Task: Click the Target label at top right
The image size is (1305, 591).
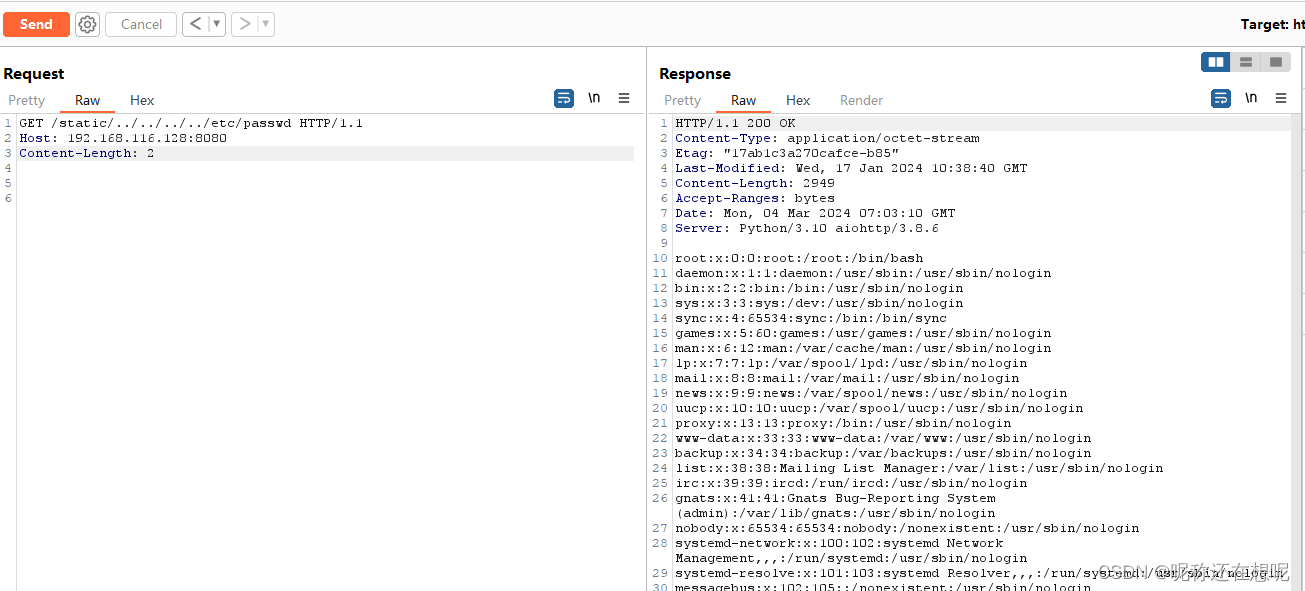Action: tap(1272, 24)
